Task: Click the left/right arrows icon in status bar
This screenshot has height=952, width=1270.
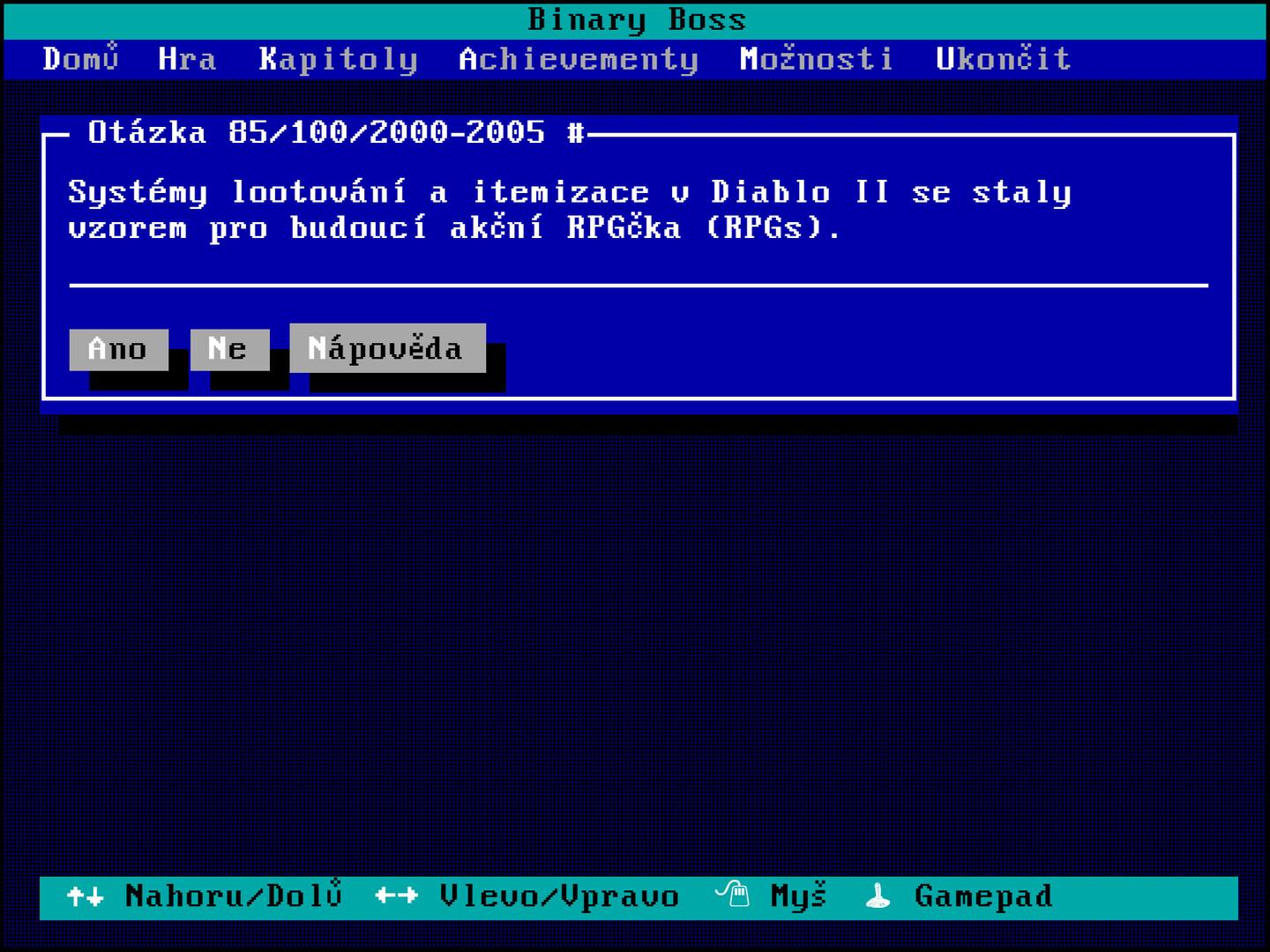Action: click(x=396, y=896)
